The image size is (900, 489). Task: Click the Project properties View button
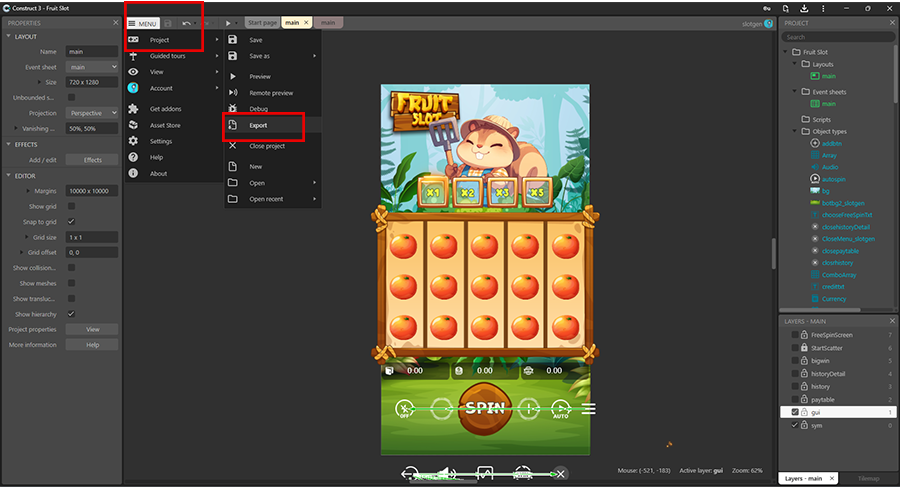point(92,329)
